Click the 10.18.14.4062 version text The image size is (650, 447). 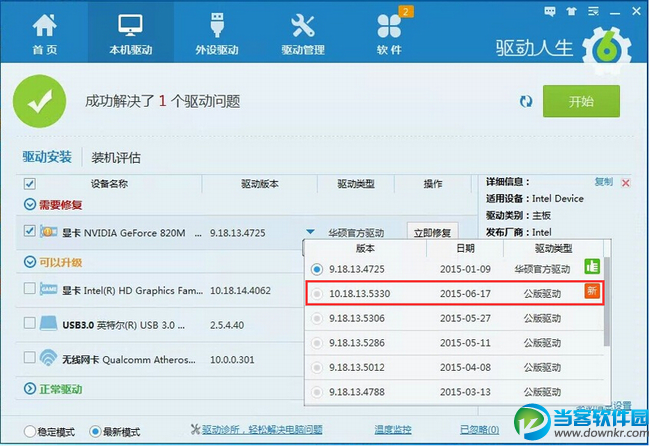pyautogui.click(x=240, y=291)
